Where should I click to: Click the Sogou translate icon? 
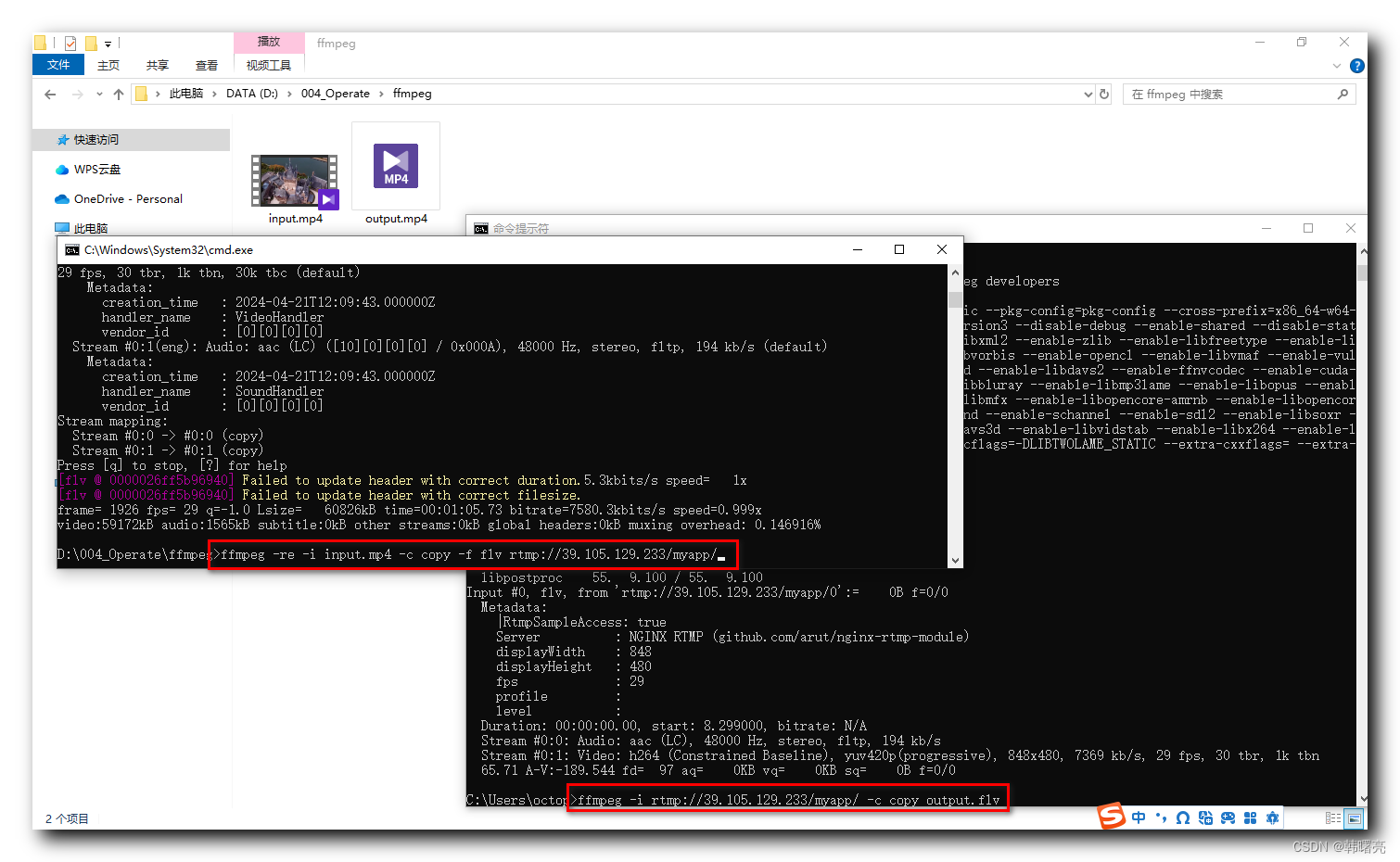tap(1205, 818)
